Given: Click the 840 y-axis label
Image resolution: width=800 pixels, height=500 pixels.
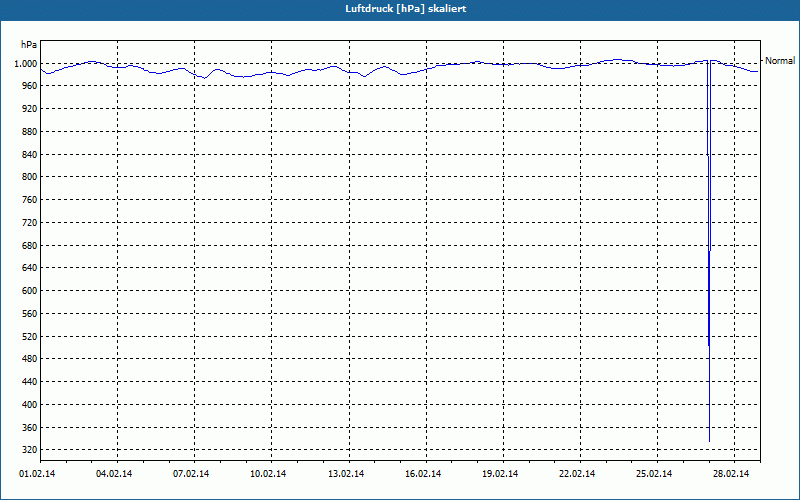Looking at the screenshot, I should click(x=30, y=154).
